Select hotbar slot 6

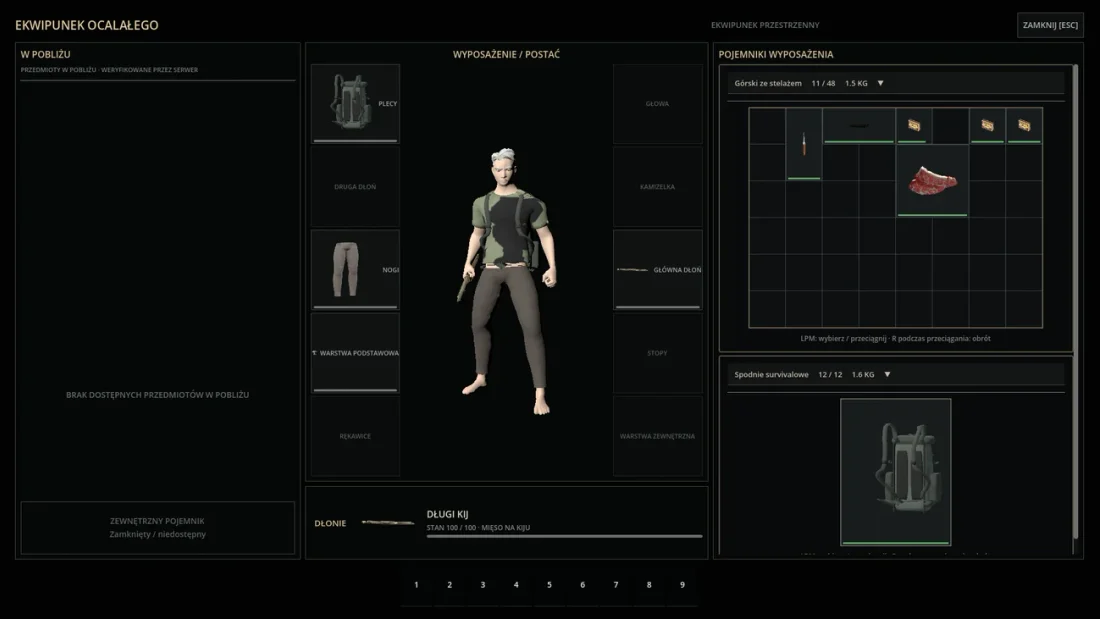582,585
